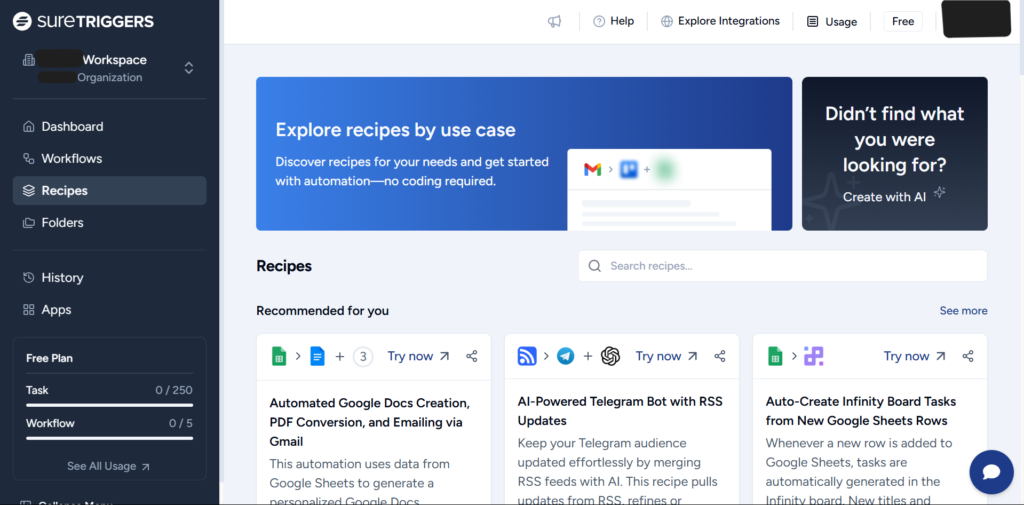Image resolution: width=1024 pixels, height=505 pixels.
Task: Click the Telegram icon on the recipe card
Action: pos(566,356)
